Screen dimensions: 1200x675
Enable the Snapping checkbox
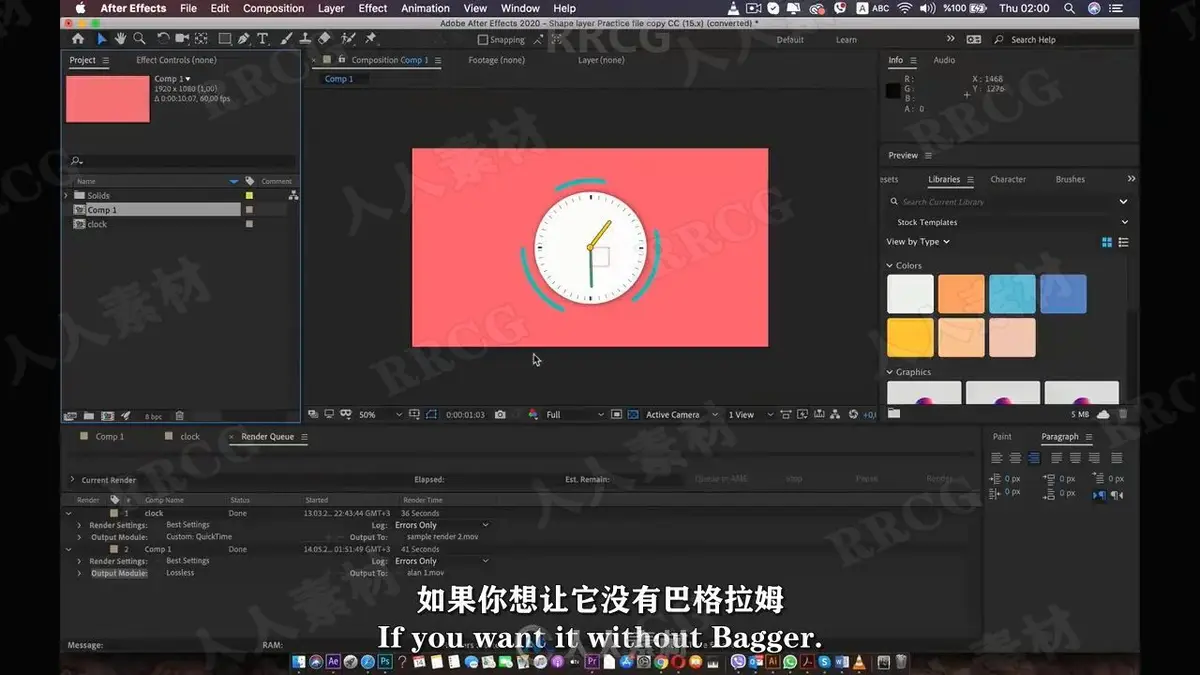coord(484,40)
